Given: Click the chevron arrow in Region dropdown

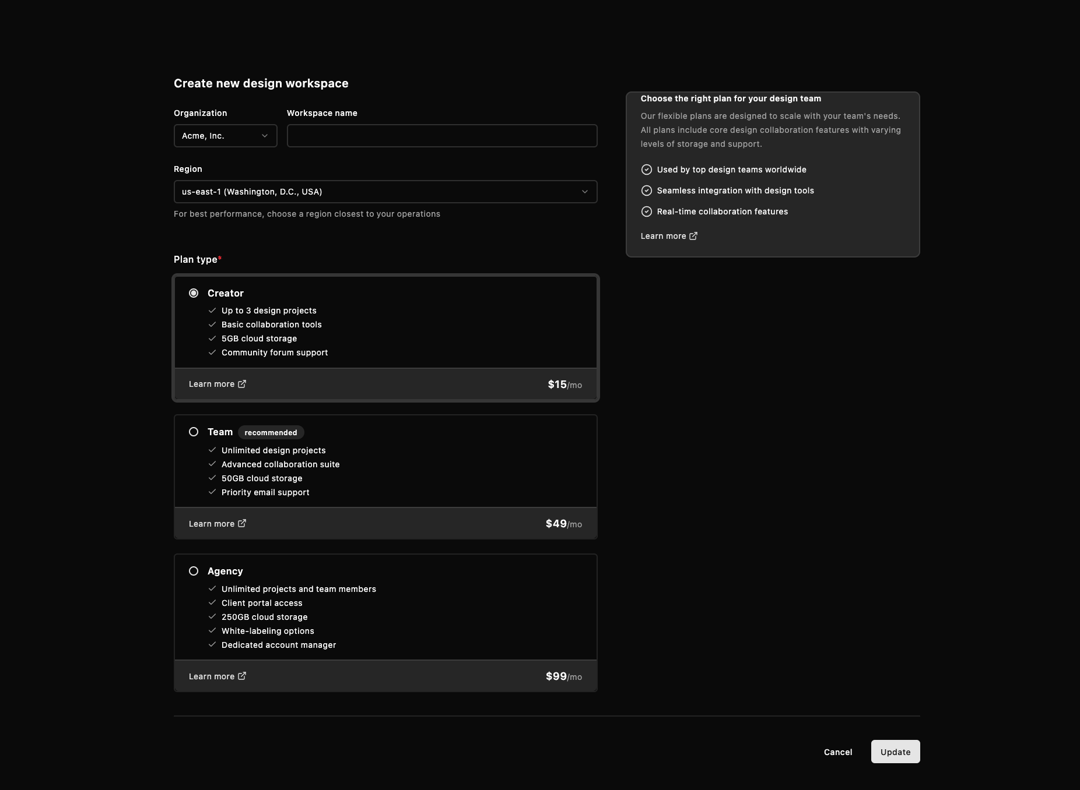Looking at the screenshot, I should pyautogui.click(x=585, y=191).
